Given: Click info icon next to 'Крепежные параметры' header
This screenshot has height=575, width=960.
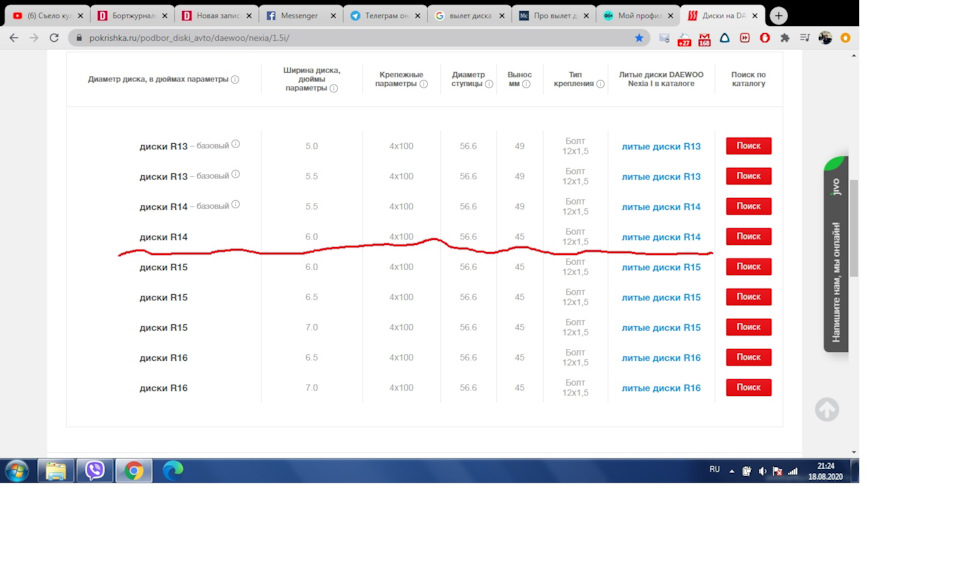Looking at the screenshot, I should (x=424, y=84).
